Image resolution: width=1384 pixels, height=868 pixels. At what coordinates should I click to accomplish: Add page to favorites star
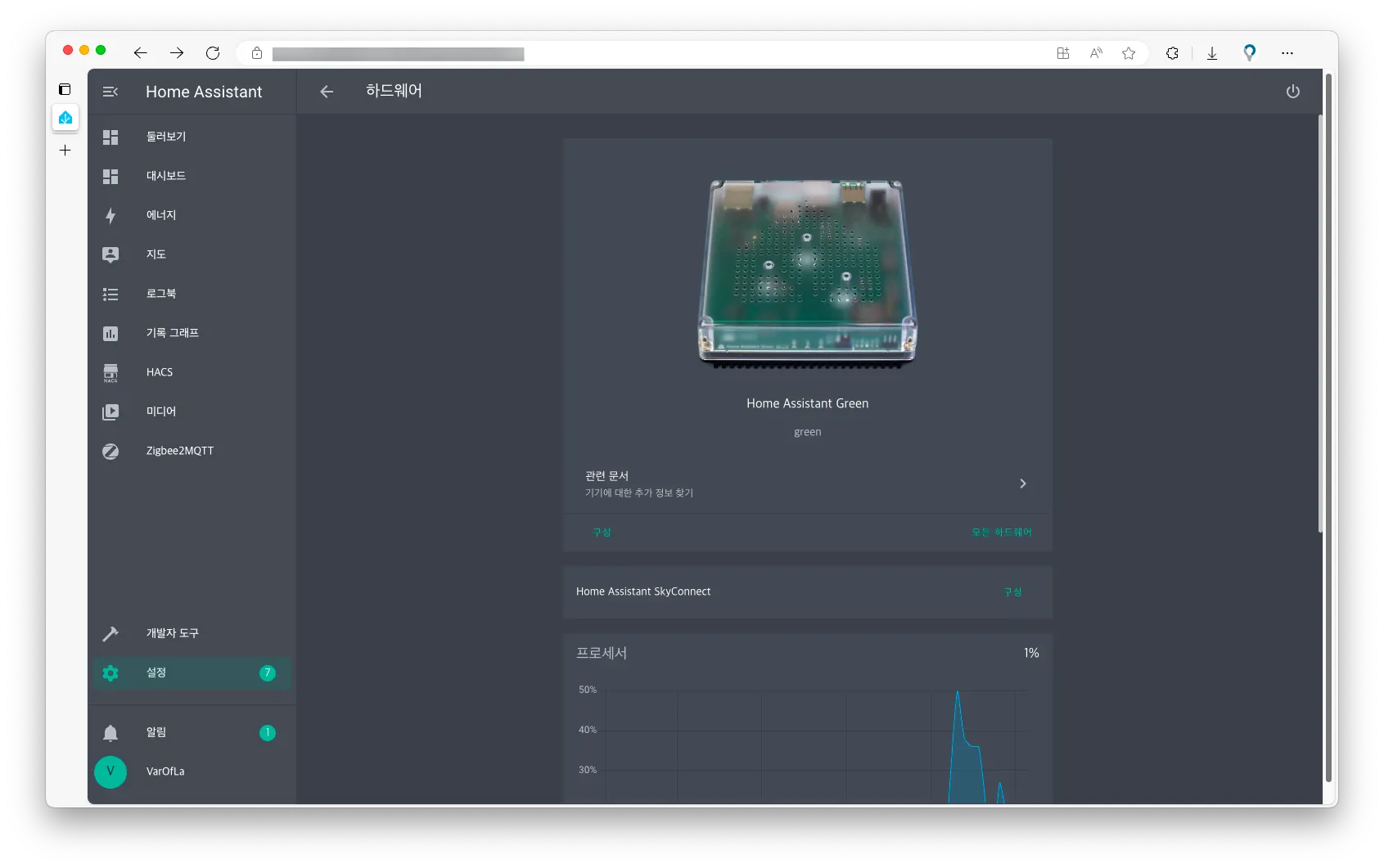(x=1129, y=53)
